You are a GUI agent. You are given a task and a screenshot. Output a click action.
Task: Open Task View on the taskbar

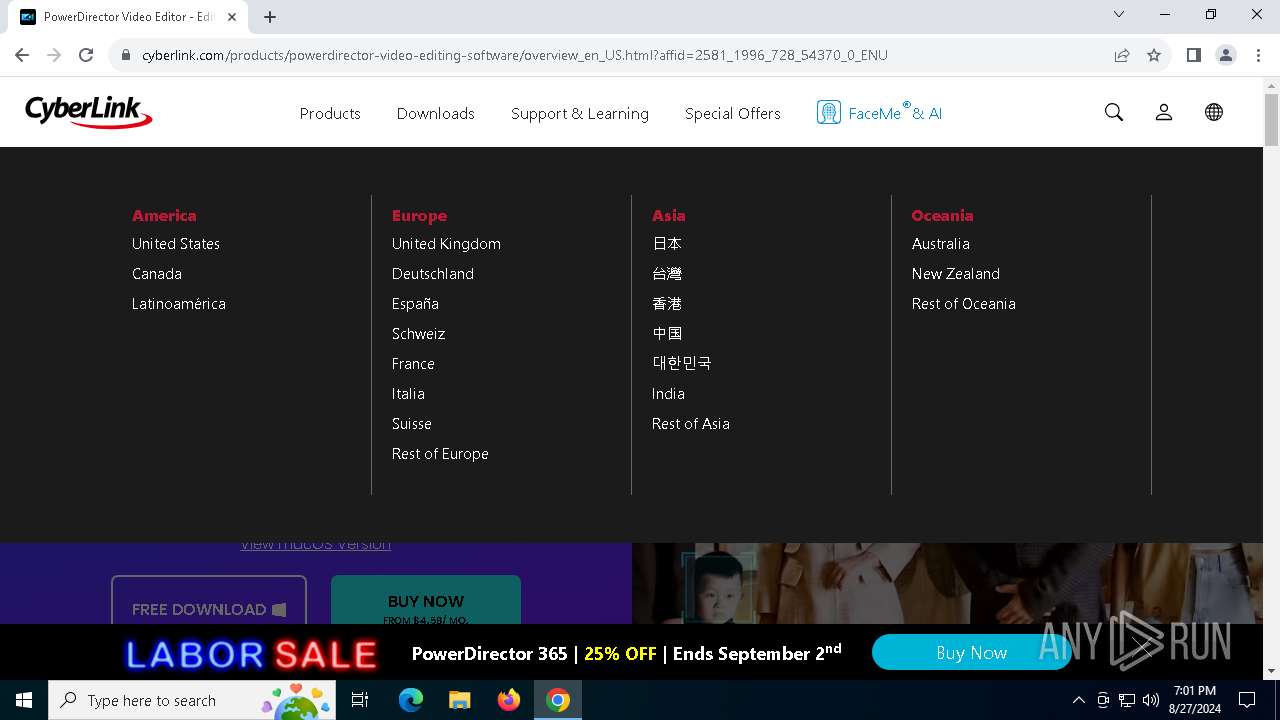coord(360,700)
